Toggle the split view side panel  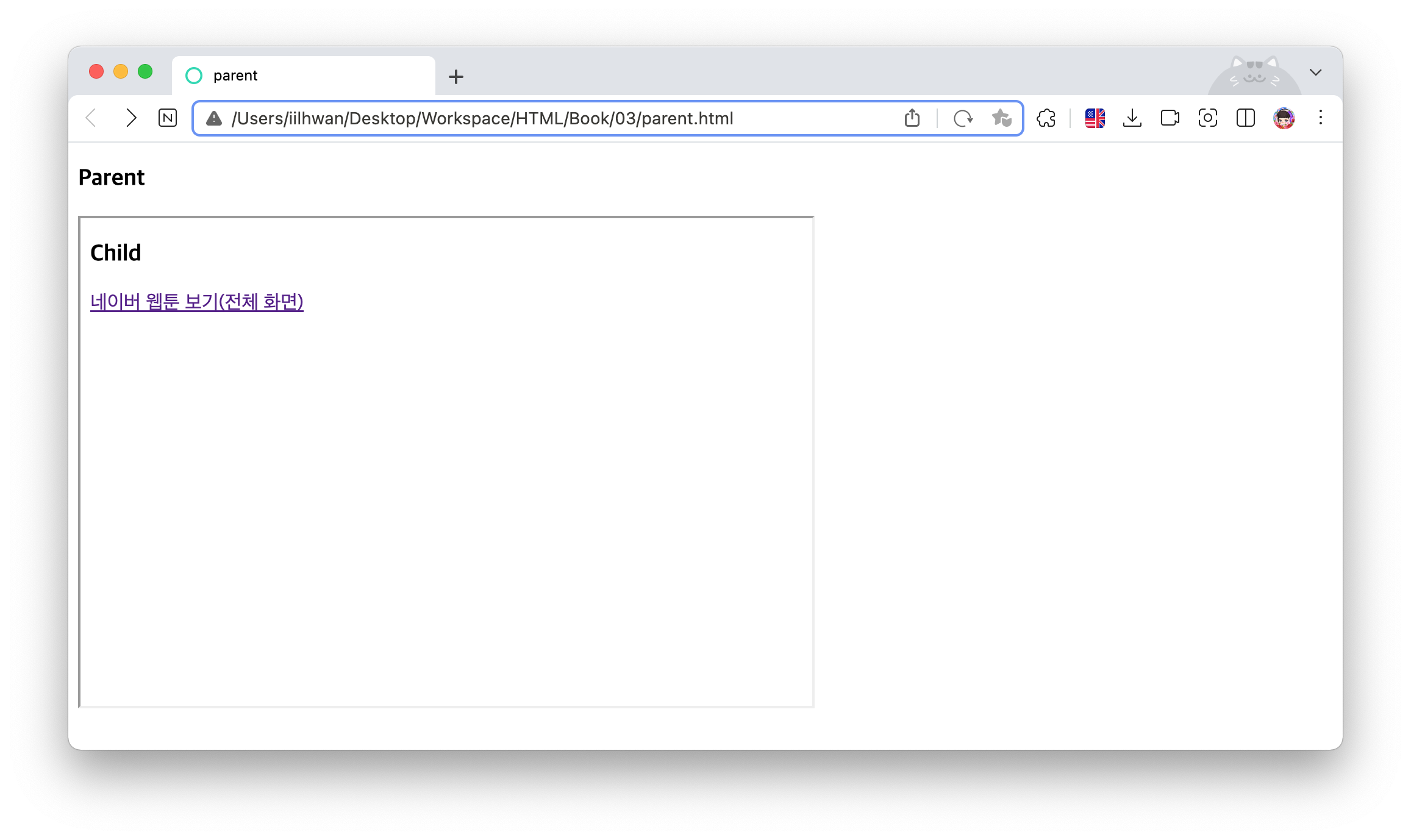(1245, 118)
